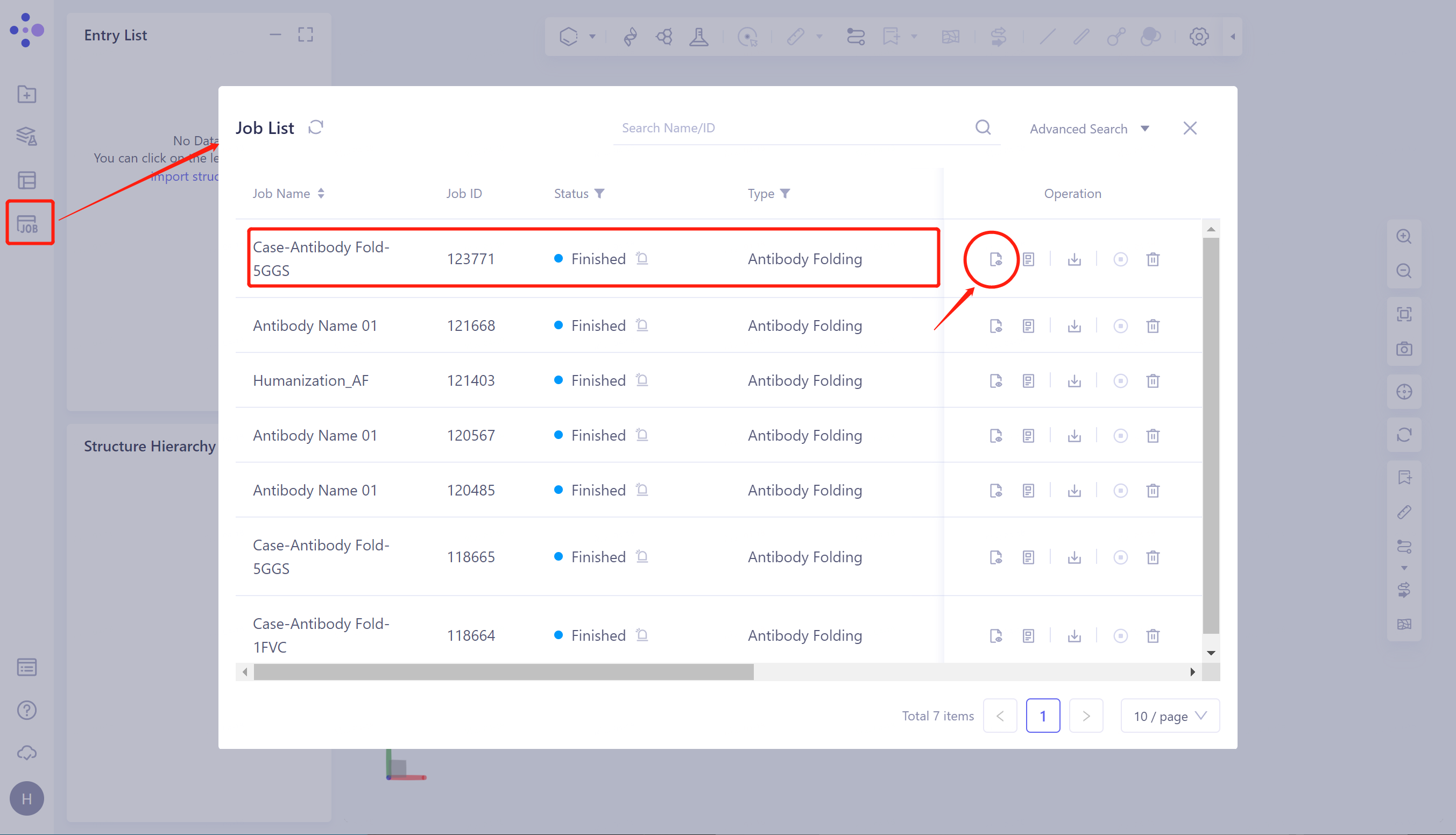Stop job 120485 using the stop icon
1456x835 pixels.
[x=1120, y=491]
